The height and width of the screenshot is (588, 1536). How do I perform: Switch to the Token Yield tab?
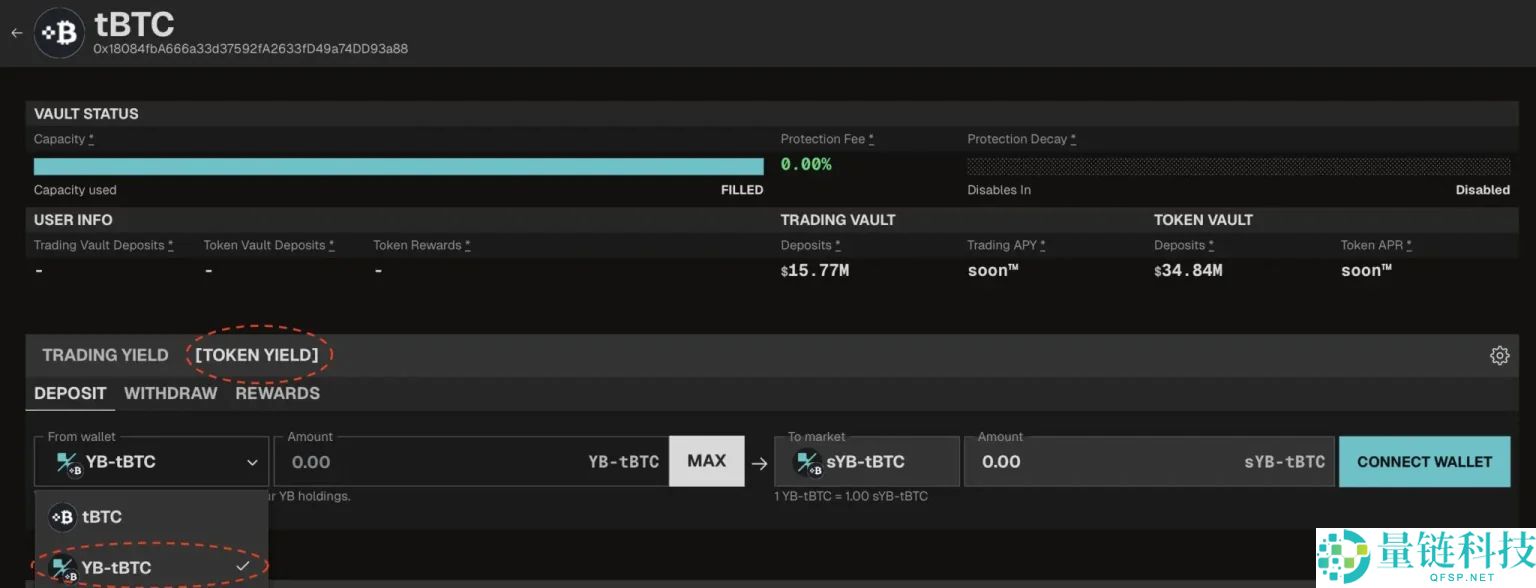(257, 355)
